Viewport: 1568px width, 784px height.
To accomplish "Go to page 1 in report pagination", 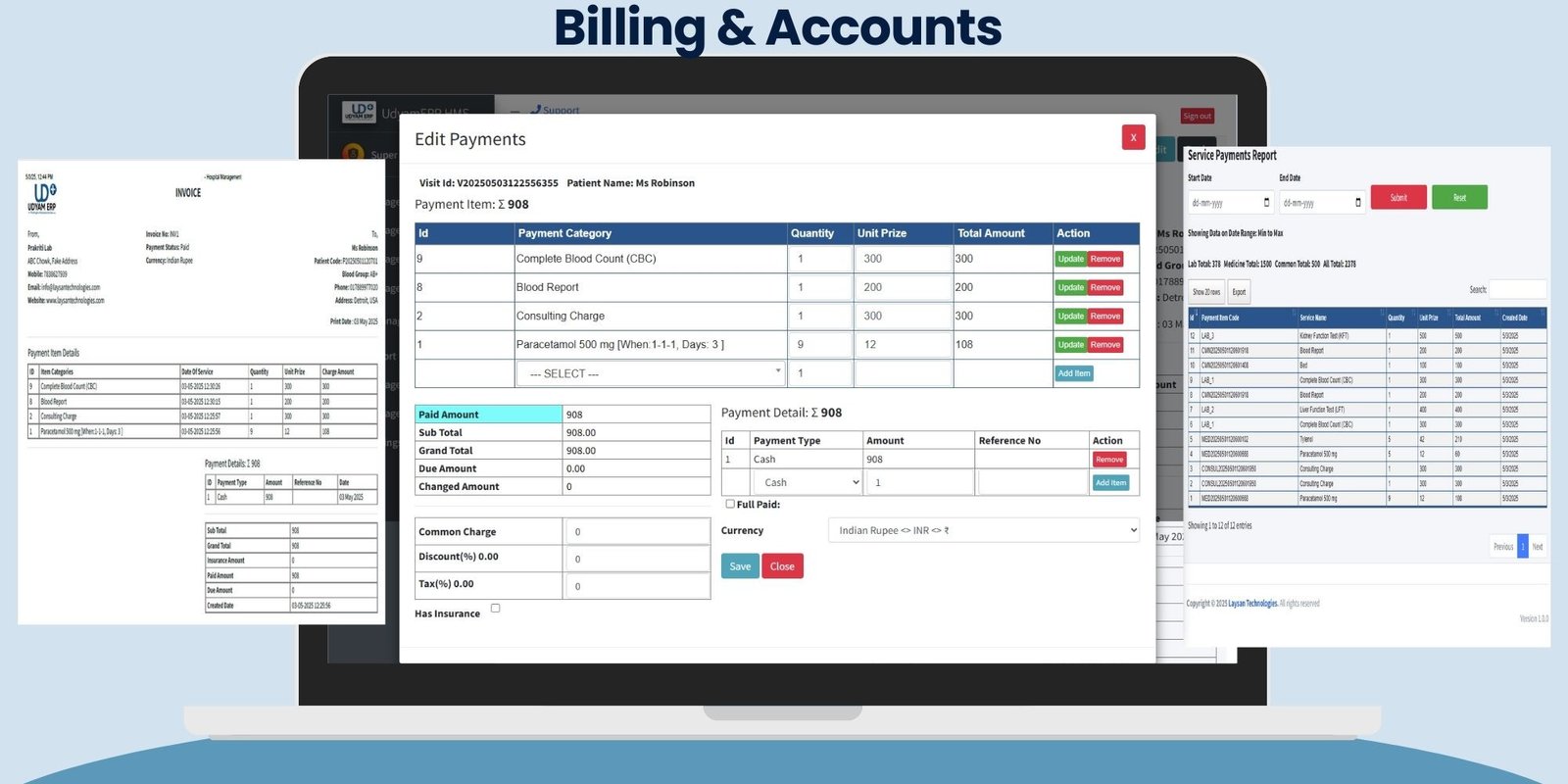I will coord(1522,547).
